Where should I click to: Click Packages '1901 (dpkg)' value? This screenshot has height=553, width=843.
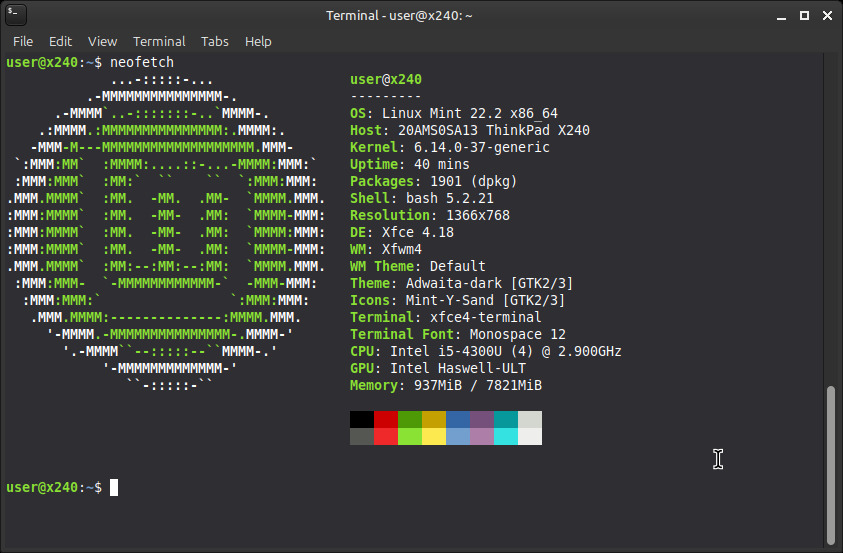[x=474, y=182]
